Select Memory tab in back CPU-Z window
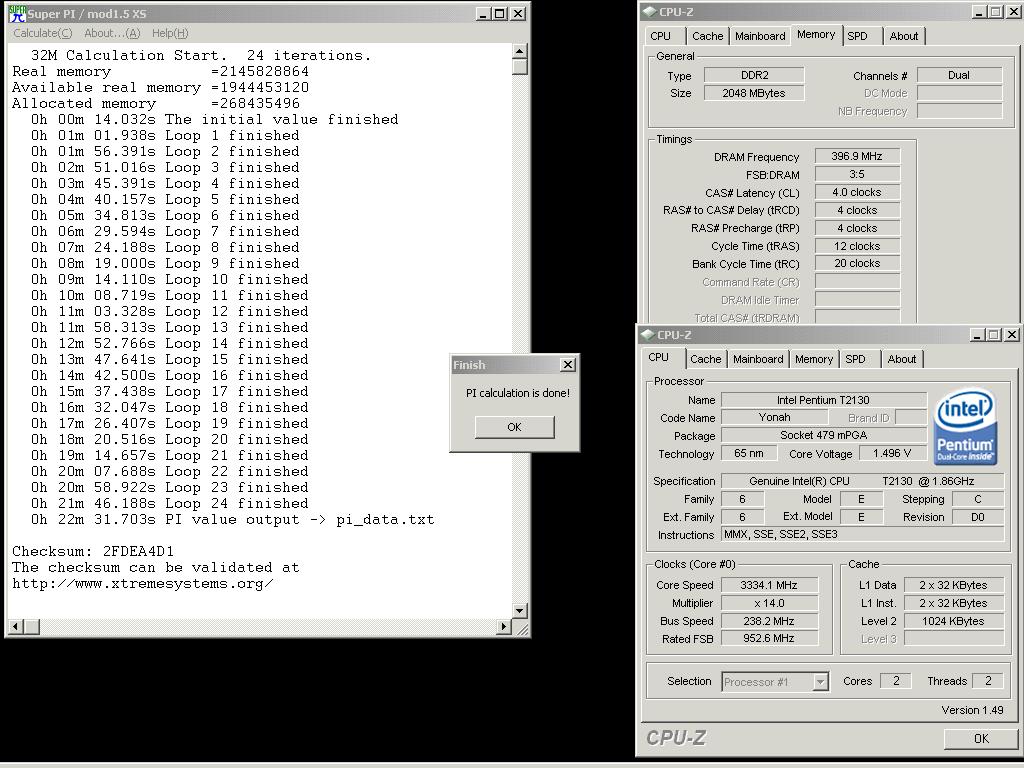Image resolution: width=1024 pixels, height=768 pixels. 816,35
